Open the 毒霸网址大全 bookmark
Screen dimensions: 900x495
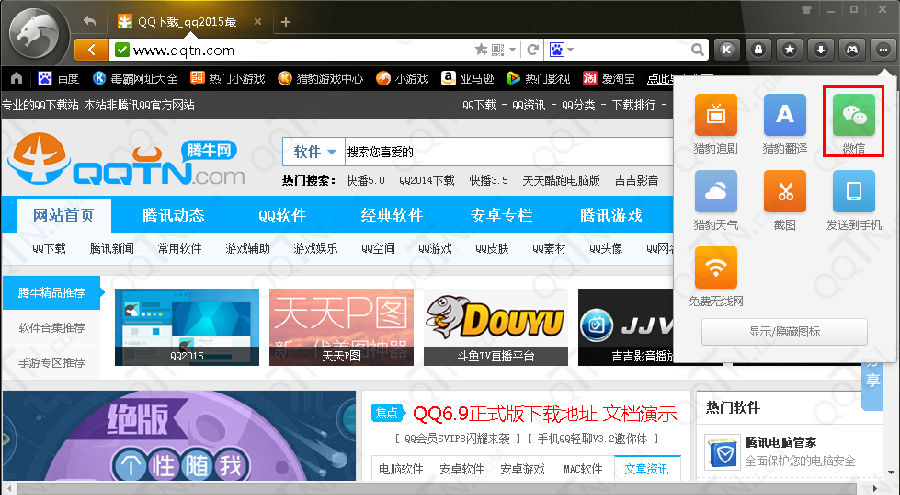click(135, 79)
